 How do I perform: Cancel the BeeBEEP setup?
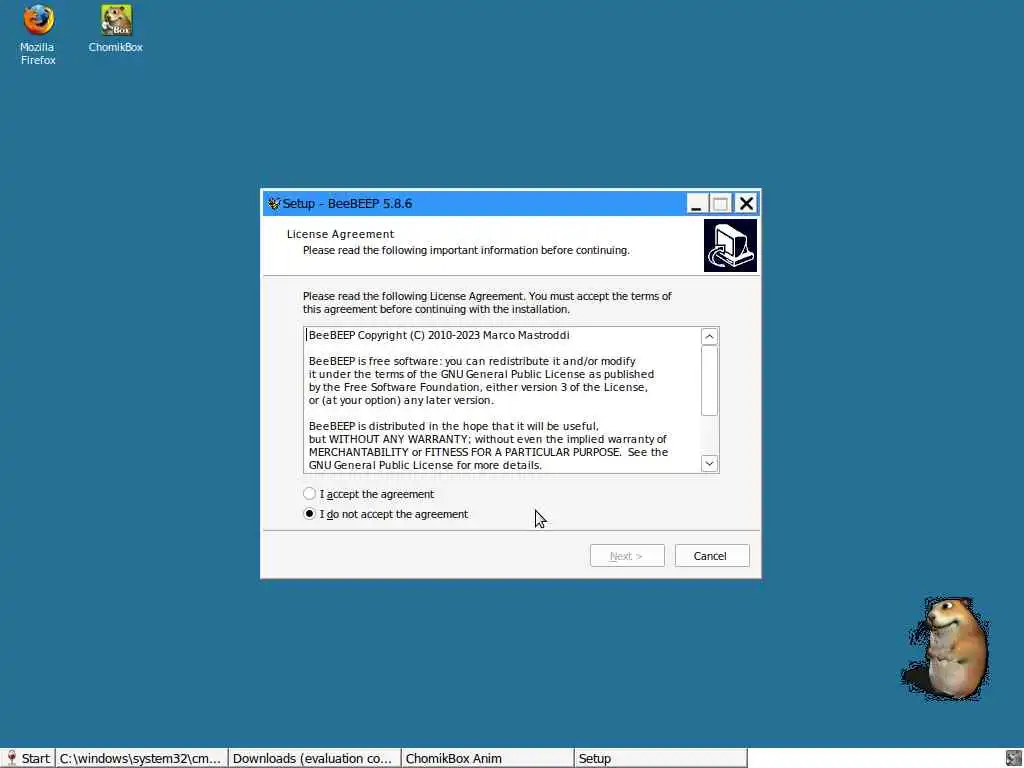(x=712, y=556)
